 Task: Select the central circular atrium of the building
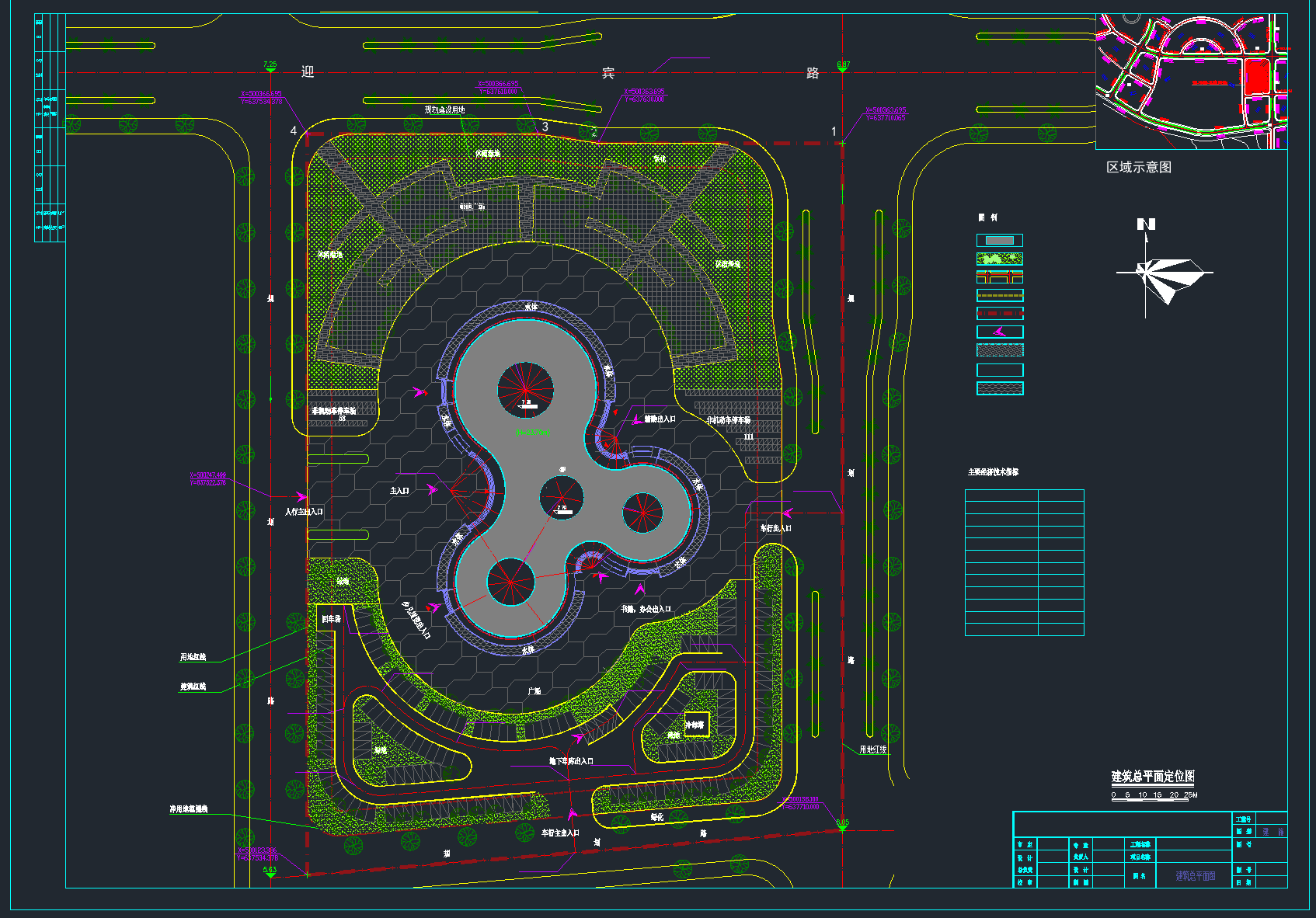562,498
